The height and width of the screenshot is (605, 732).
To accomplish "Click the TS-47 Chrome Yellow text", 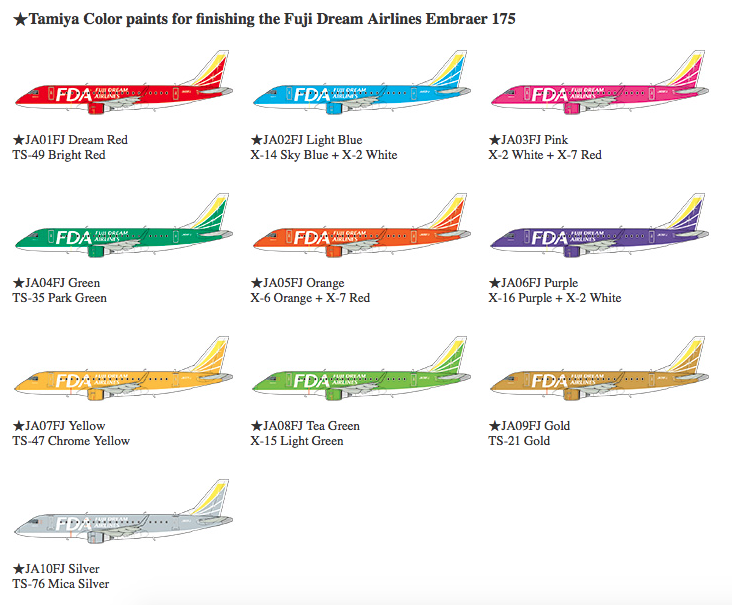I will (71, 441).
